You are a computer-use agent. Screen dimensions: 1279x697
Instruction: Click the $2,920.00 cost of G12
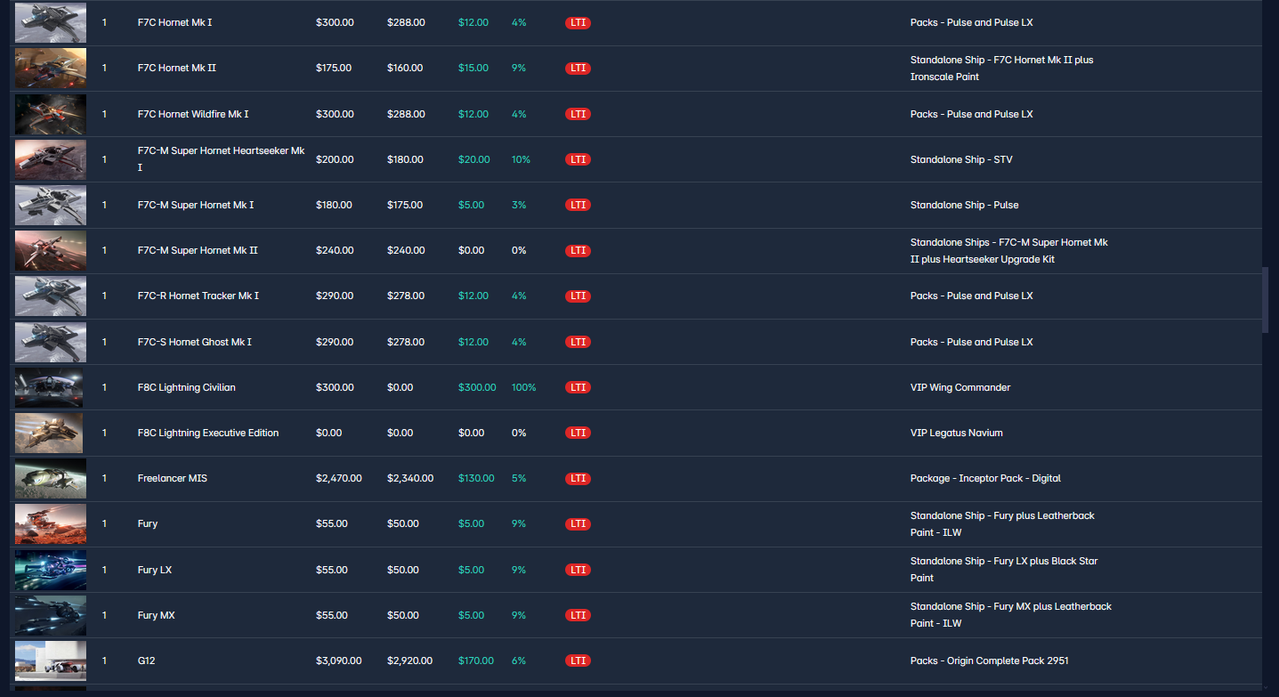click(411, 661)
